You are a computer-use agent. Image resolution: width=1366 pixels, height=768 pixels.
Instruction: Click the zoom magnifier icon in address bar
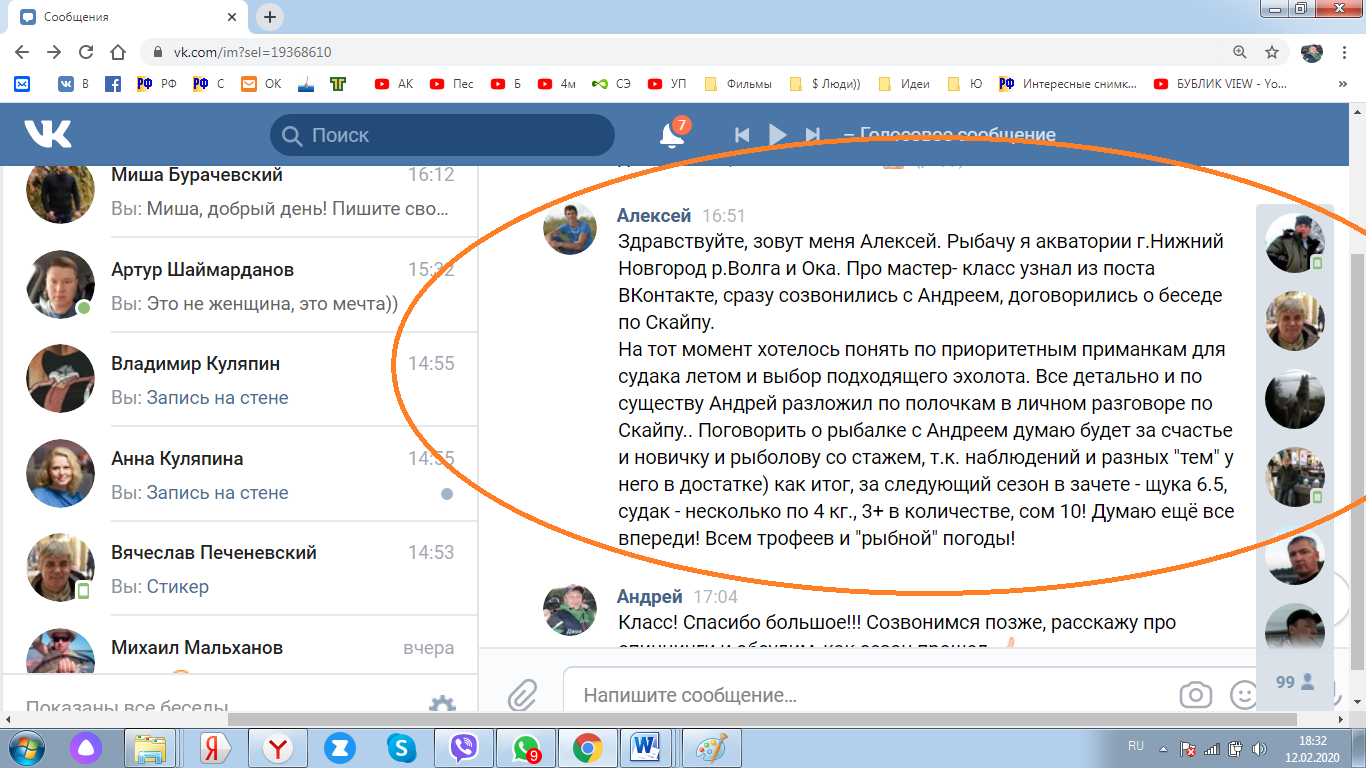point(1240,52)
